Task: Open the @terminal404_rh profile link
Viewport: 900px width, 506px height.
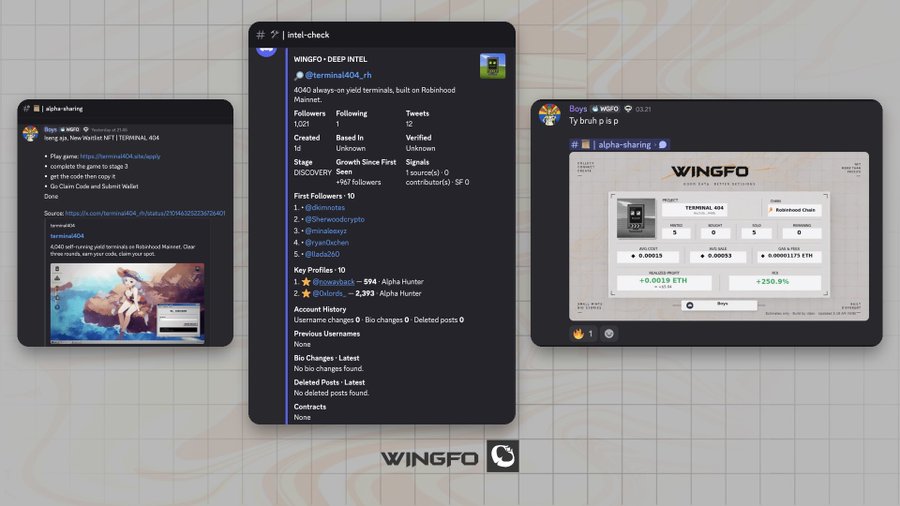Action: pyautogui.click(x=338, y=75)
